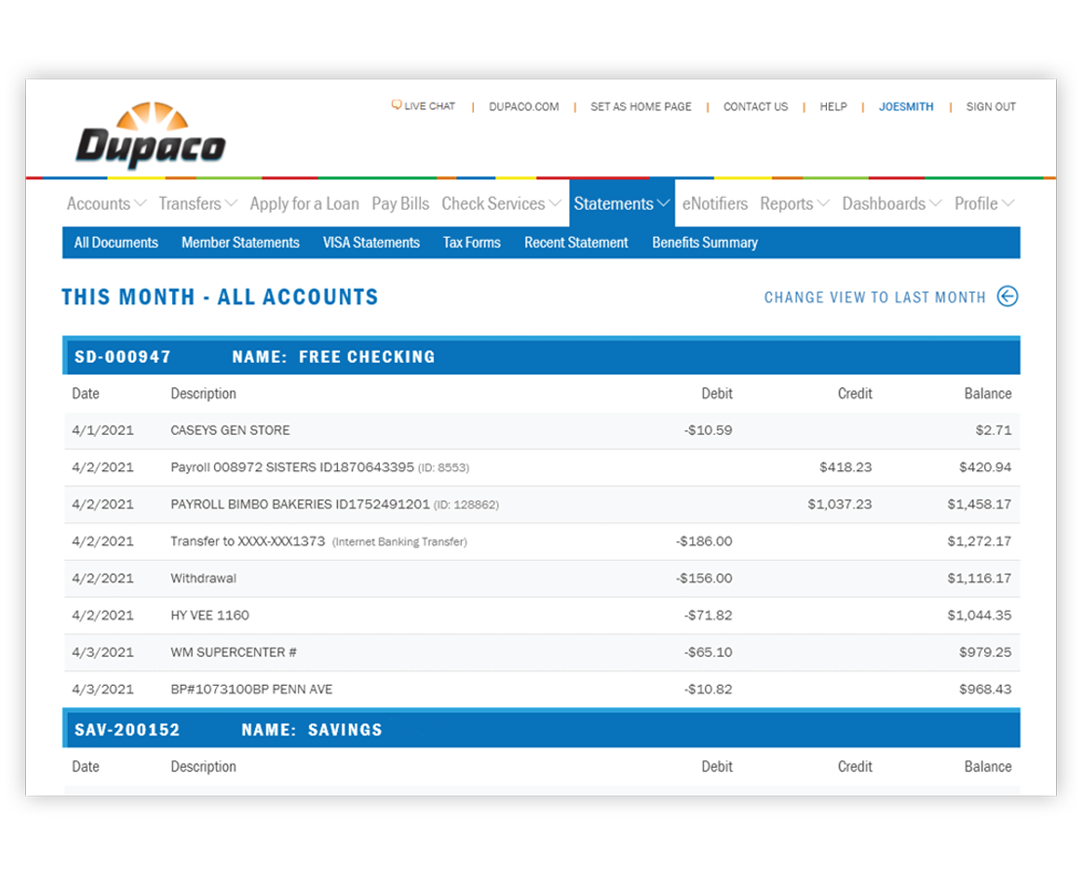The height and width of the screenshot is (875, 1083).
Task: Expand the Profile menu
Action: tap(984, 204)
